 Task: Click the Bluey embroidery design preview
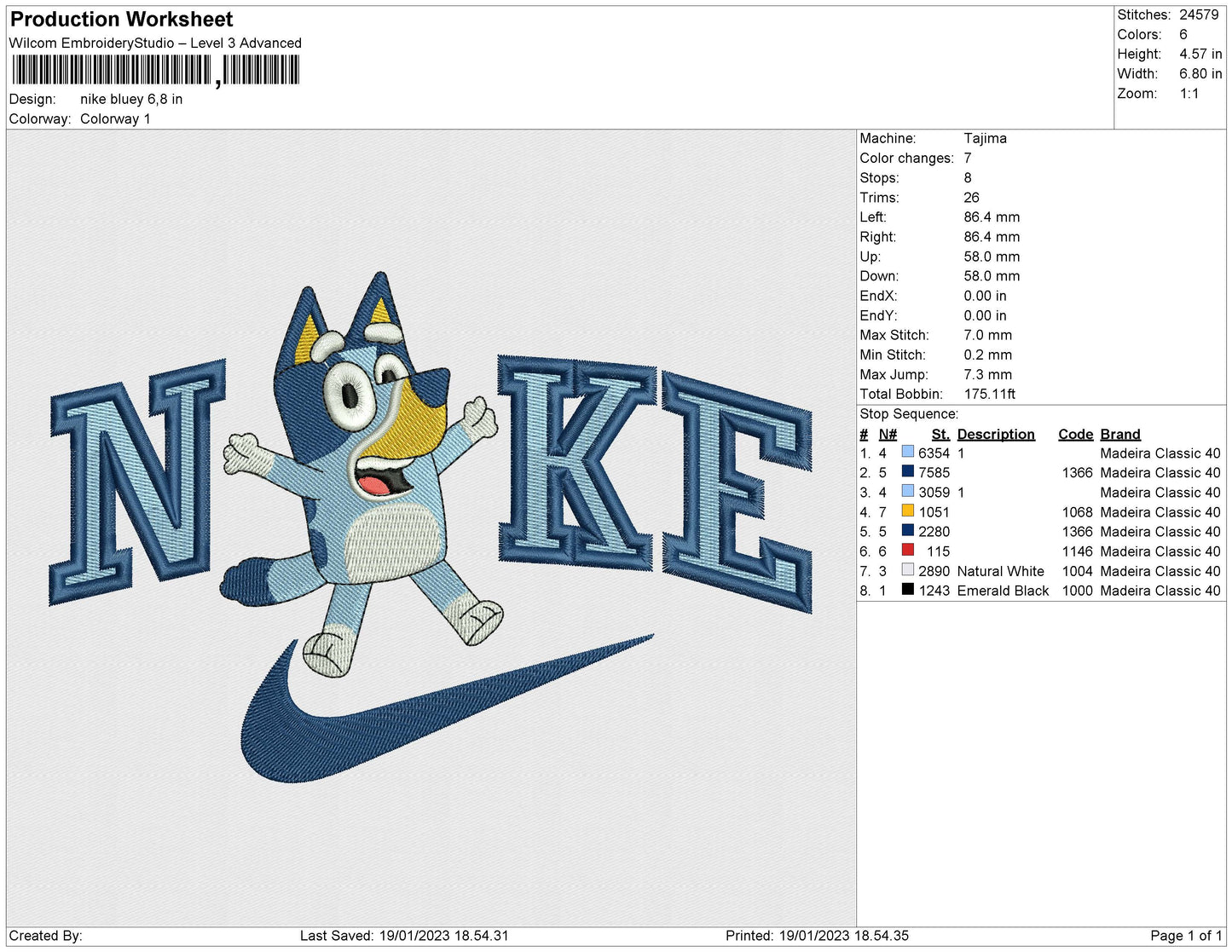click(431, 528)
